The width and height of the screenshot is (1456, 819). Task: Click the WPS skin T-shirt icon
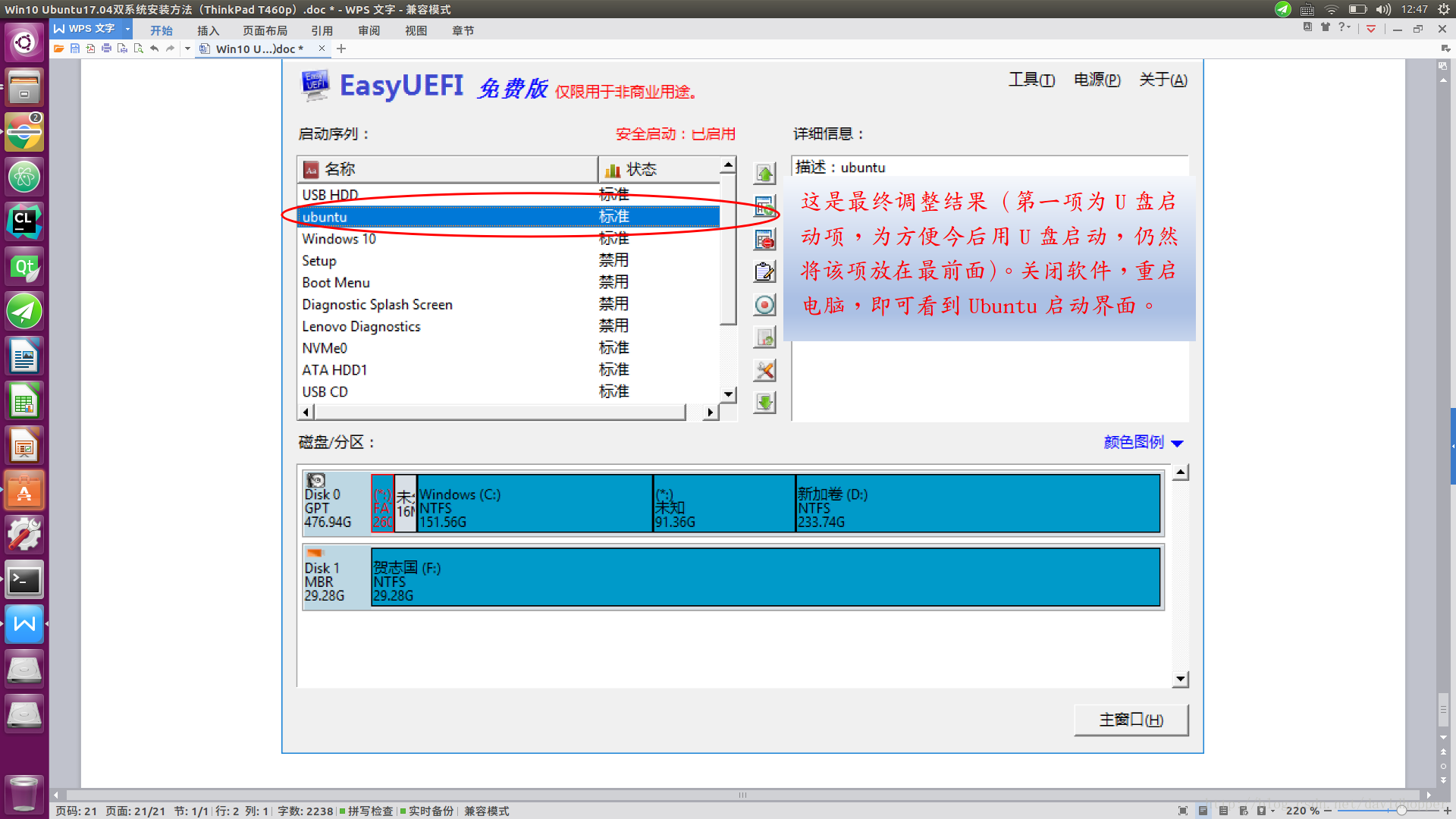(1325, 27)
